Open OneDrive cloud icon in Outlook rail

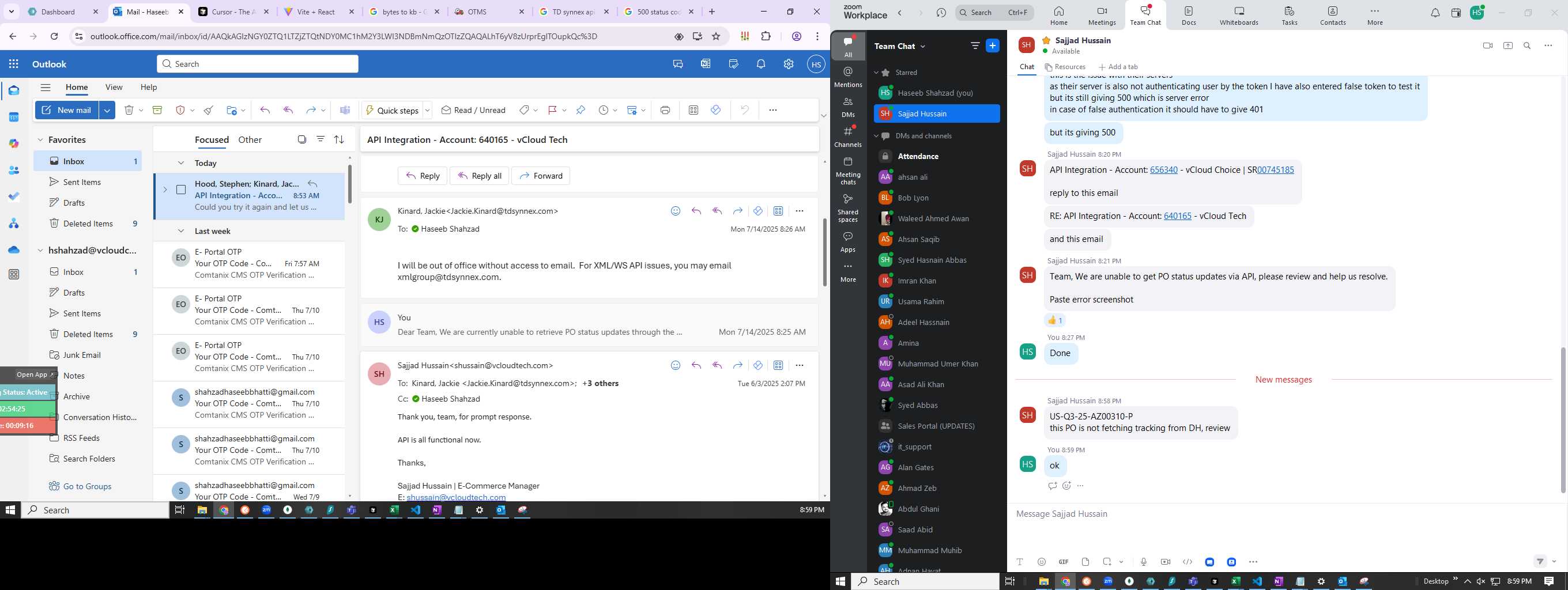pyautogui.click(x=14, y=250)
